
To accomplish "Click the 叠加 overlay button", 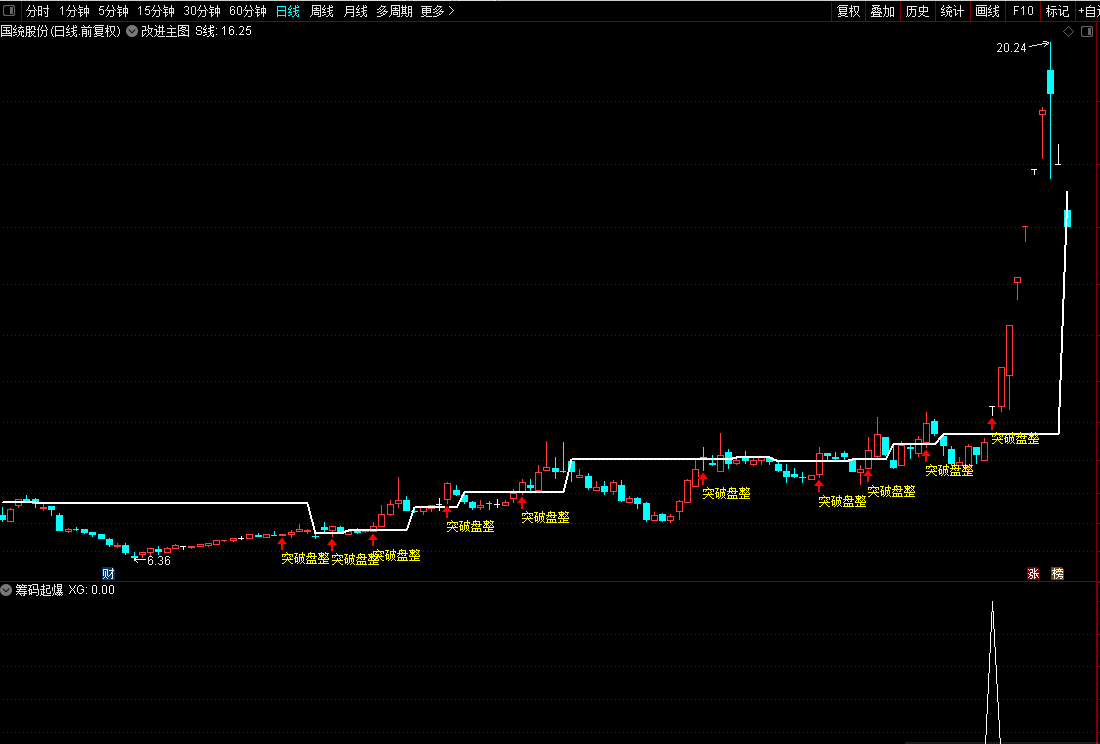I will pyautogui.click(x=883, y=11).
